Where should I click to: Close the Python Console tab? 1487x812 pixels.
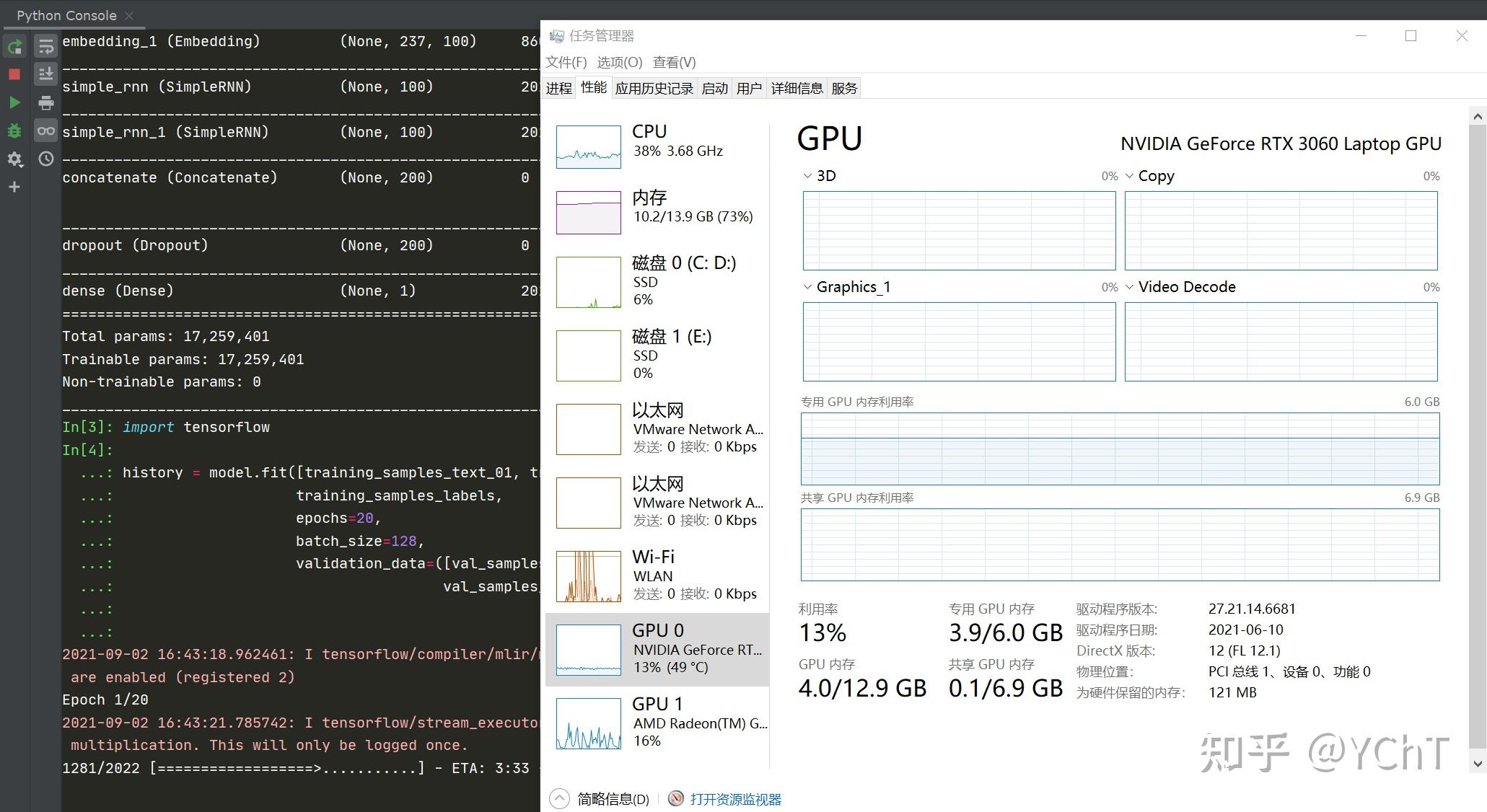pyautogui.click(x=129, y=15)
